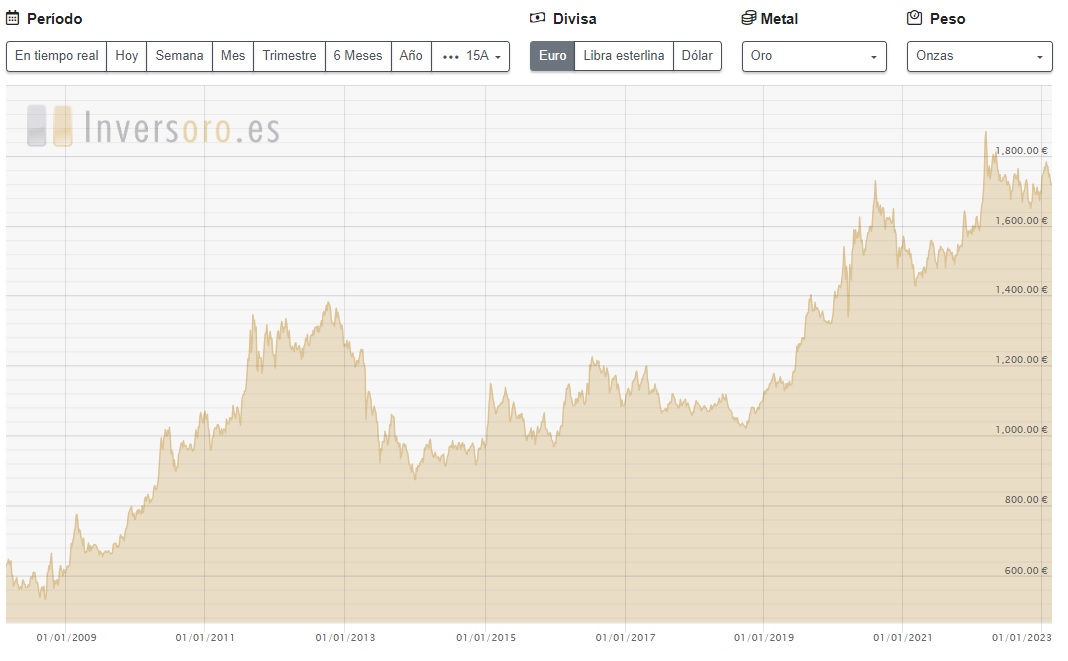This screenshot has width=1068, height=661.
Task: Select the Mes period button
Action: [x=233, y=56]
